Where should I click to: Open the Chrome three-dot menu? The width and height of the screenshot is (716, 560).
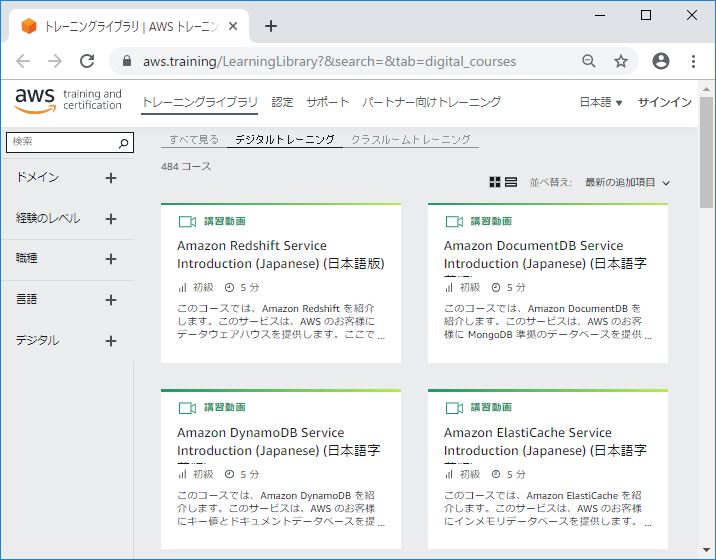[x=693, y=61]
